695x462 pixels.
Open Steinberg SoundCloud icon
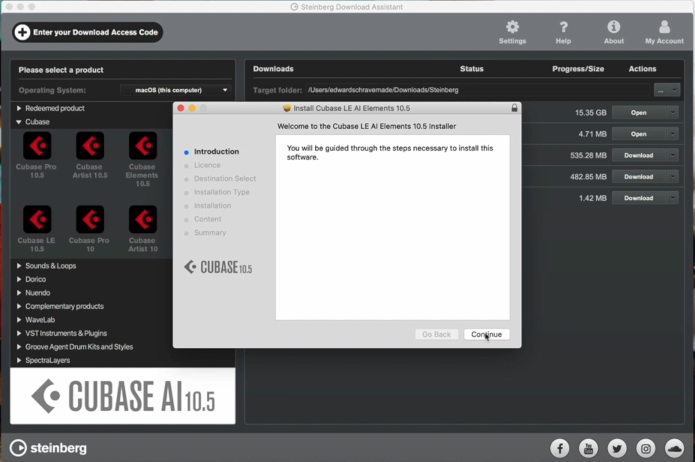[x=674, y=448]
